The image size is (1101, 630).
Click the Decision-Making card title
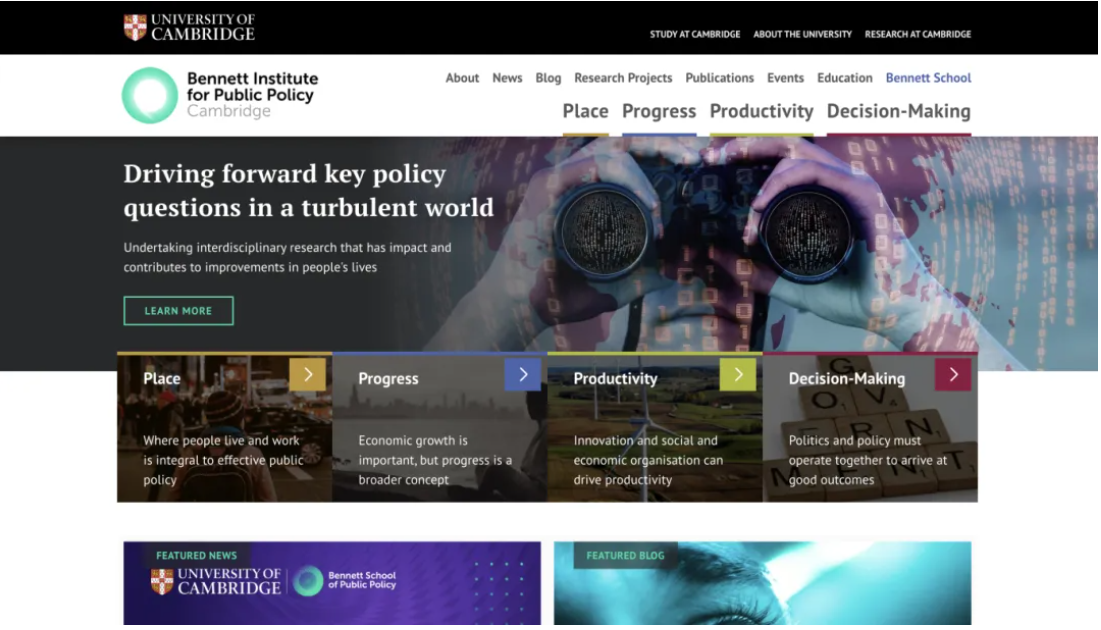847,379
